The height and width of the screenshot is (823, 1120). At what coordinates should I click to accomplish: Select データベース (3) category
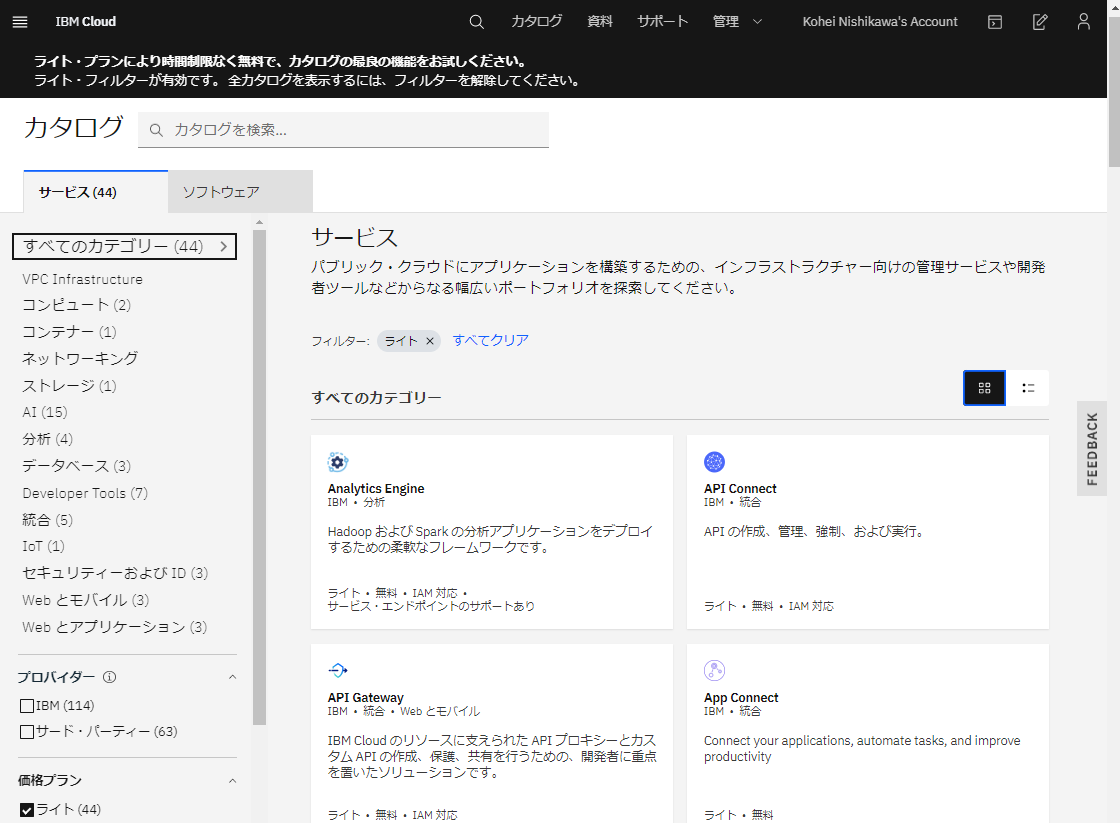pos(76,466)
